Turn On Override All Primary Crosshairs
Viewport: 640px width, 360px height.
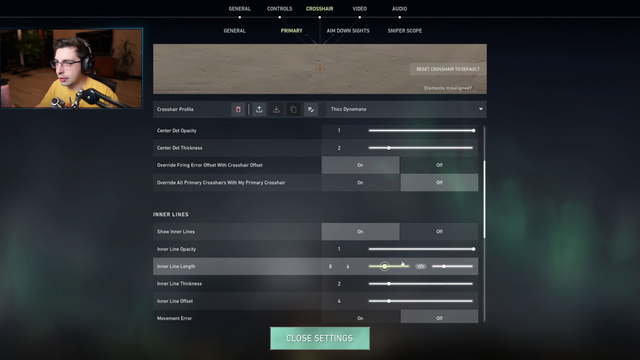360,183
